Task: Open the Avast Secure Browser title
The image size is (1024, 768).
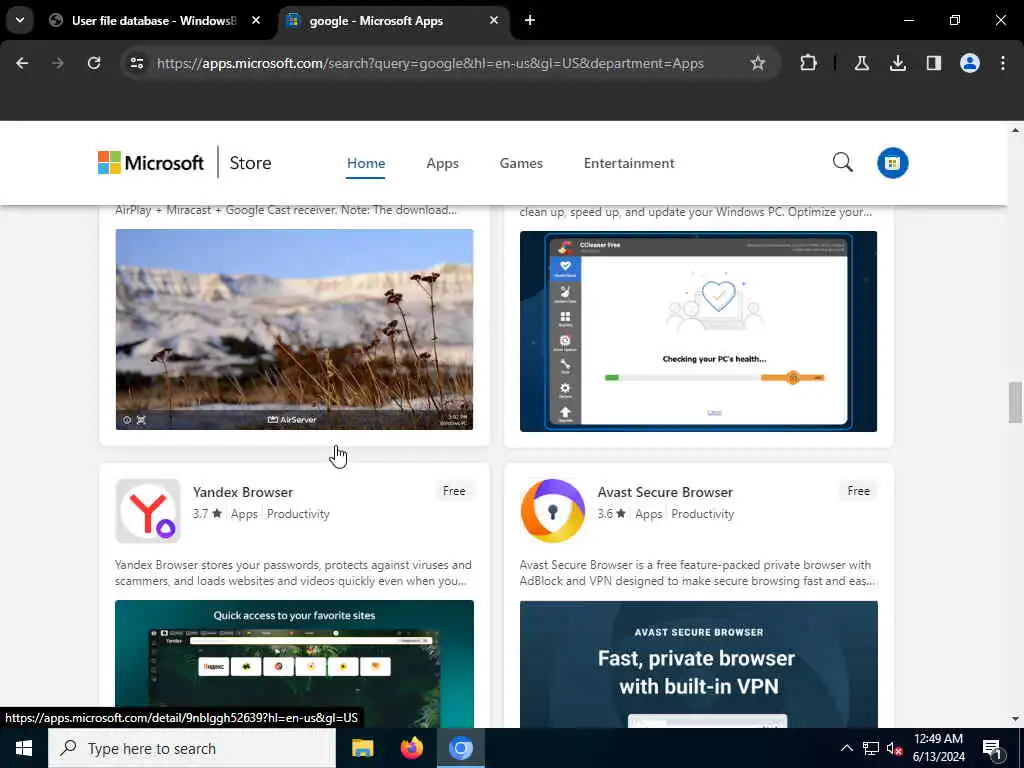Action: (665, 492)
